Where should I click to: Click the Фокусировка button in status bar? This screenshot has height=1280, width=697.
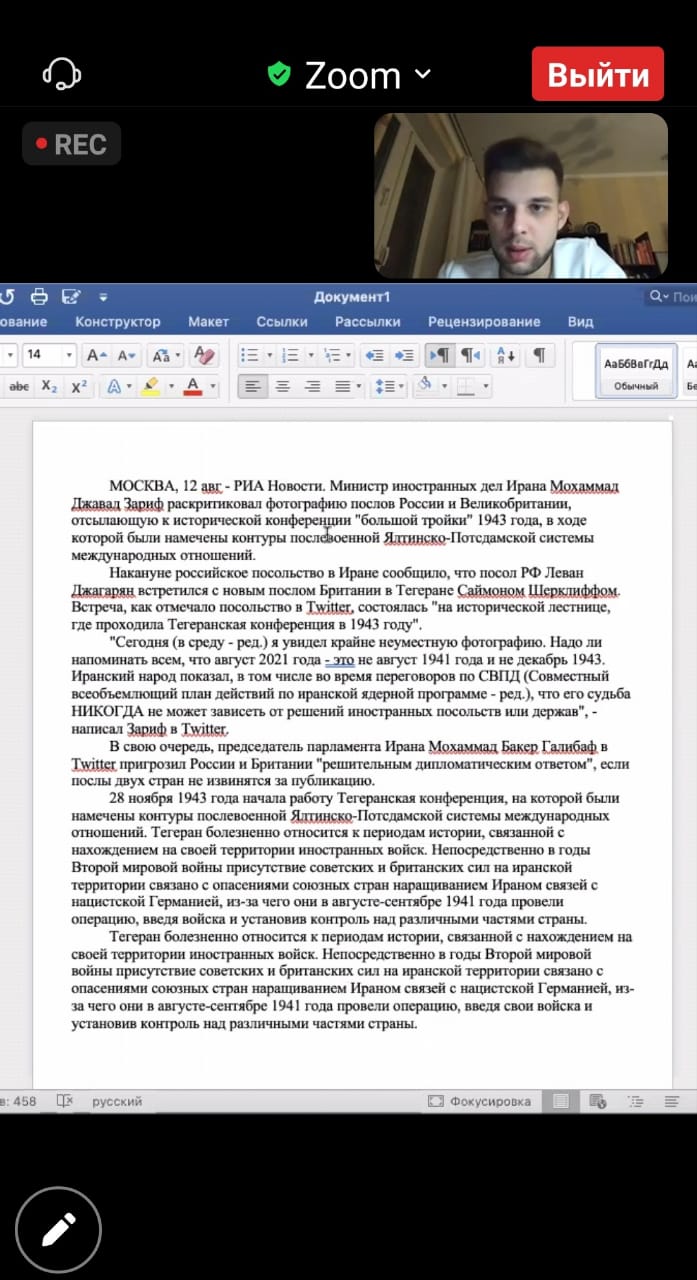[479, 1101]
